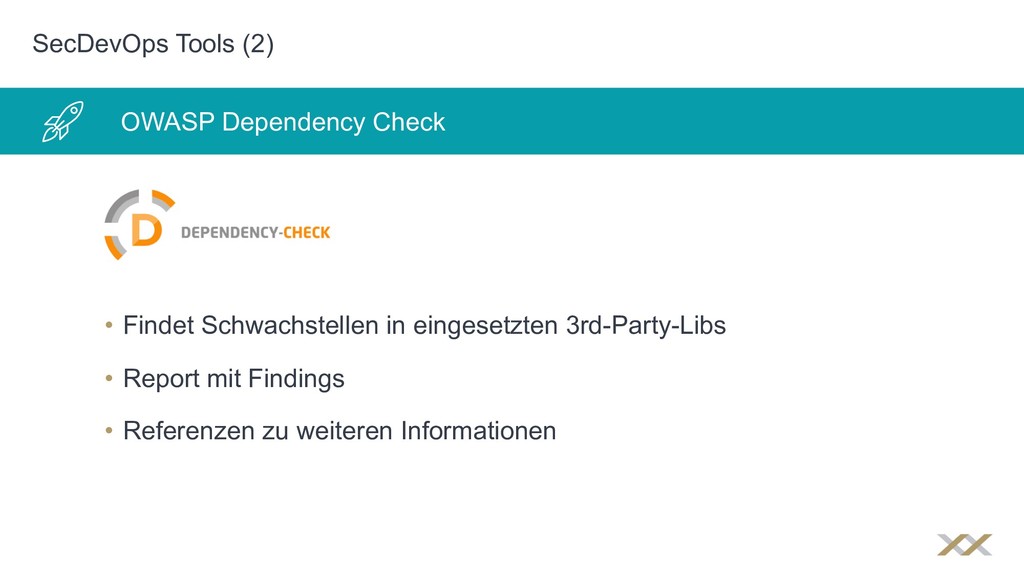The height and width of the screenshot is (576, 1024).
Task: Click the word Findings in second bullet
Action: coord(296,379)
